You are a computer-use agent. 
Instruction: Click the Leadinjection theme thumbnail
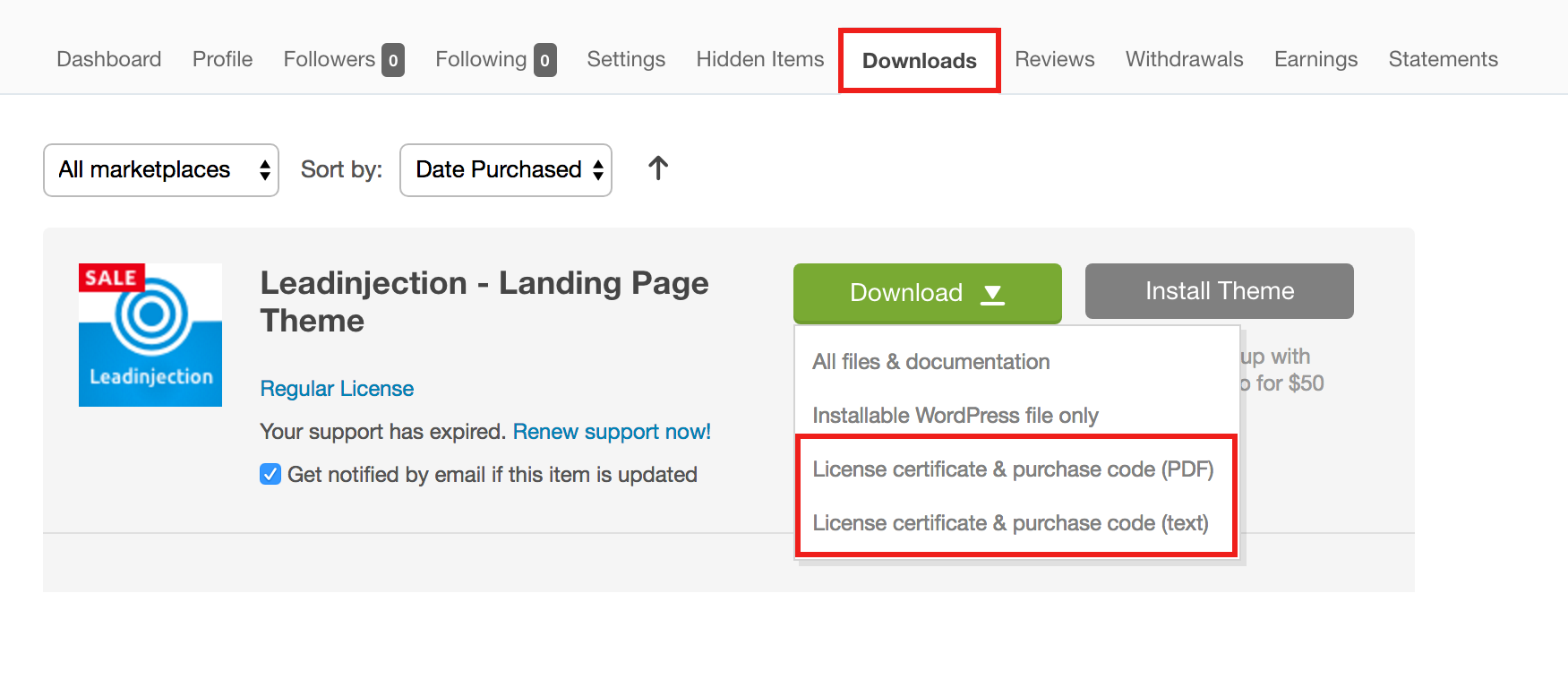(x=150, y=335)
